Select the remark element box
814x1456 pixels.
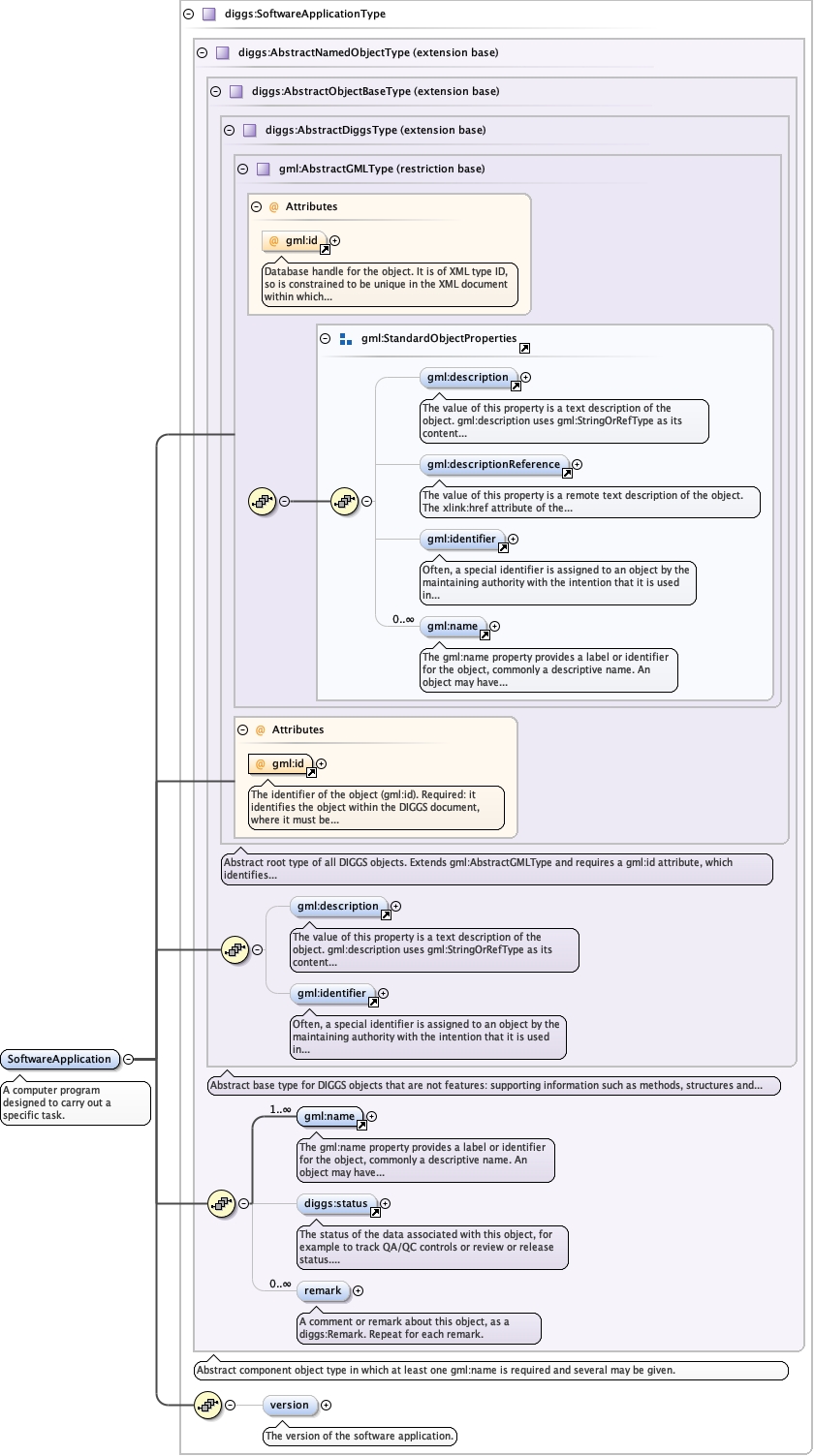click(x=323, y=1290)
